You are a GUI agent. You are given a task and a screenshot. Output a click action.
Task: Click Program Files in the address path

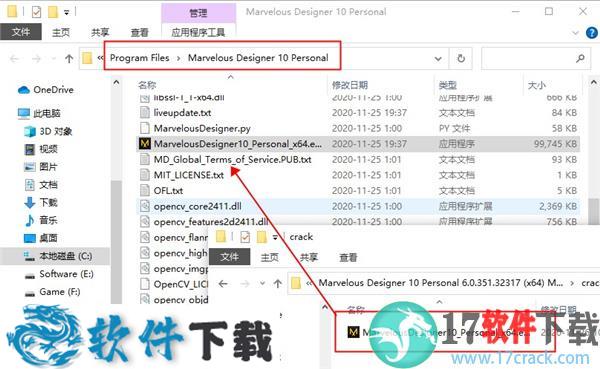140,58
